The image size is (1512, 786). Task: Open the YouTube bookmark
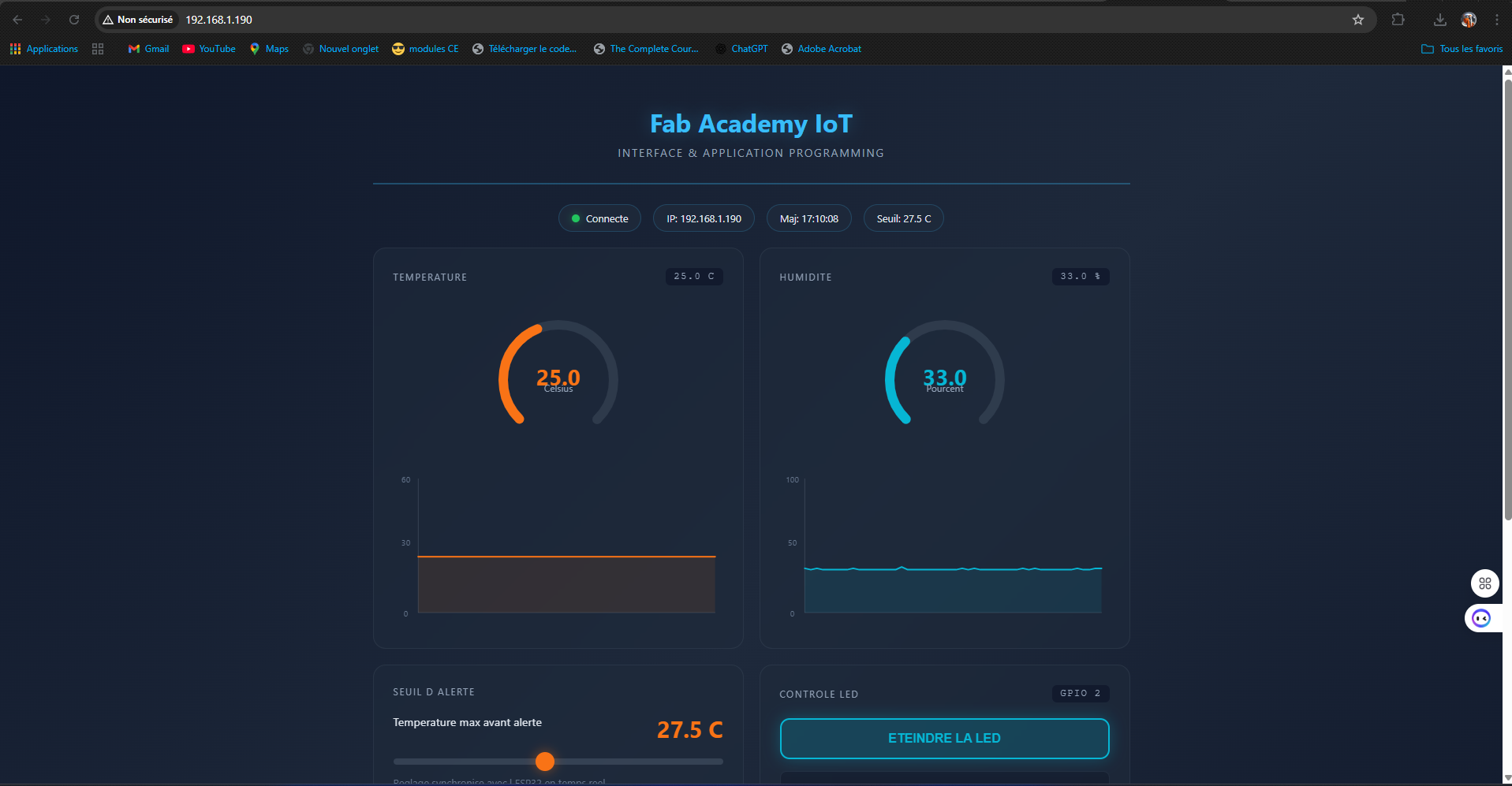coord(209,49)
